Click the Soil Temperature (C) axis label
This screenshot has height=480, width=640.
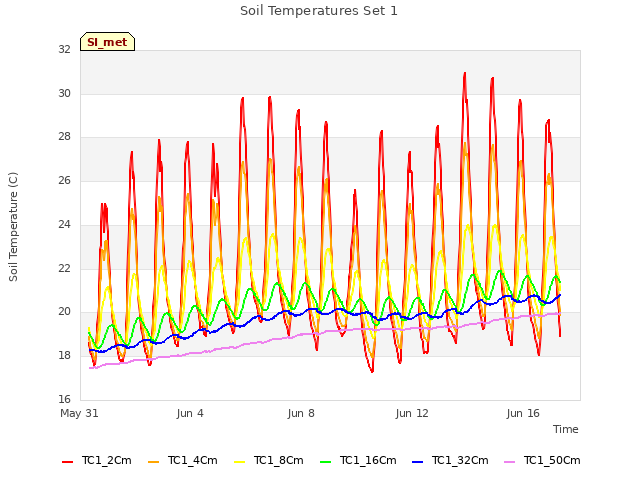(x=13, y=227)
